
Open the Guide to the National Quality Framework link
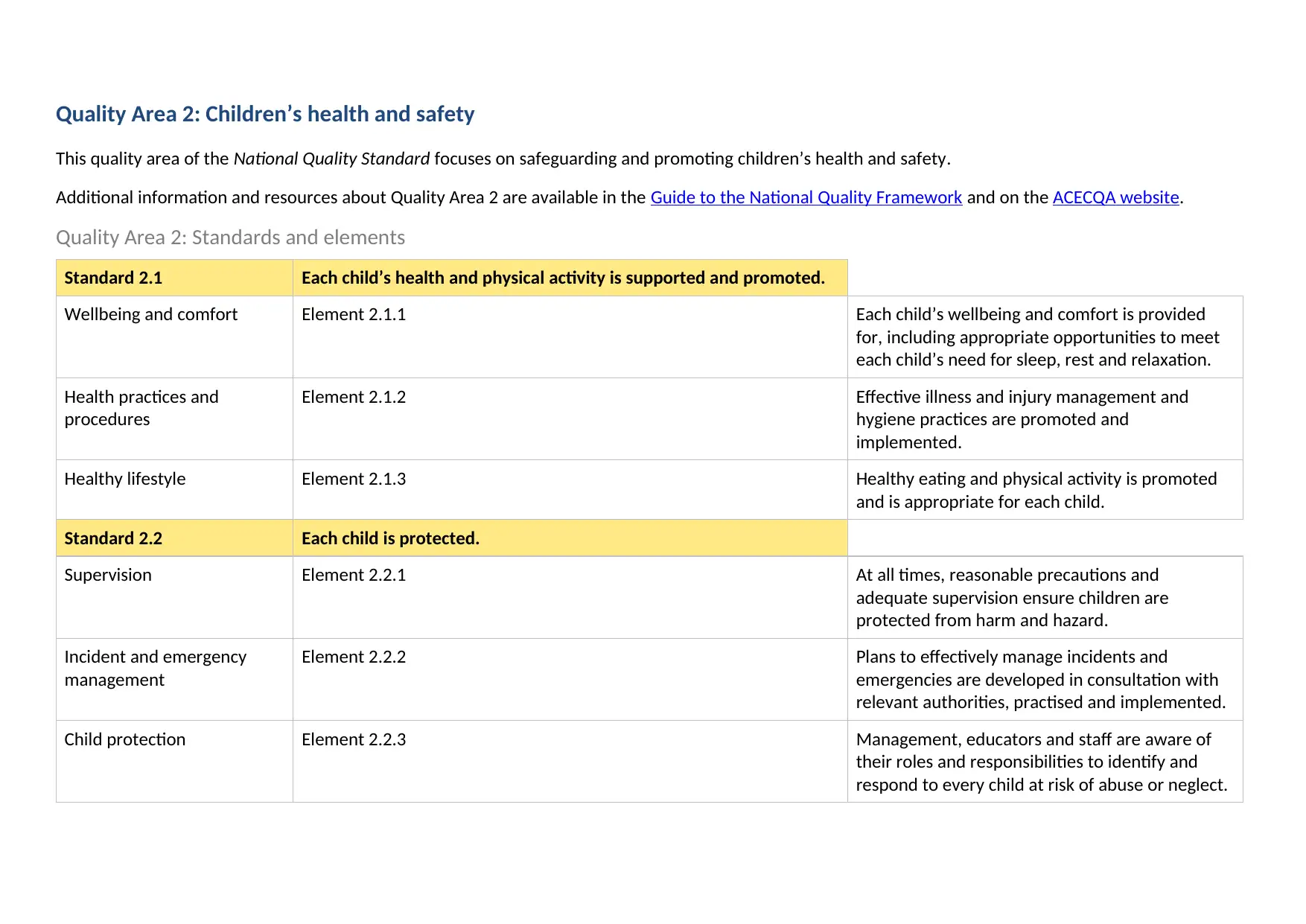tap(806, 197)
